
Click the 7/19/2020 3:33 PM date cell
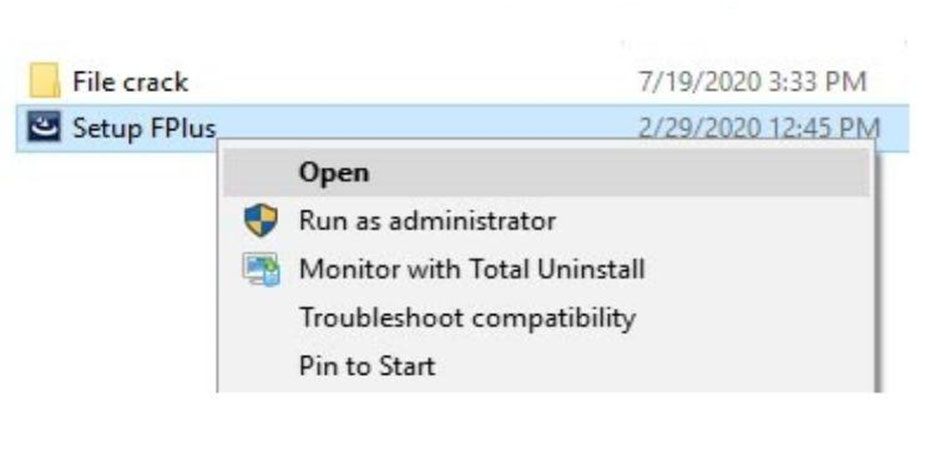point(752,81)
